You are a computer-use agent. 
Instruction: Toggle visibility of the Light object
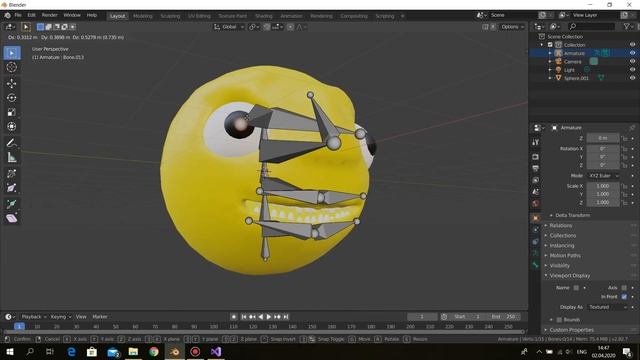click(632, 70)
